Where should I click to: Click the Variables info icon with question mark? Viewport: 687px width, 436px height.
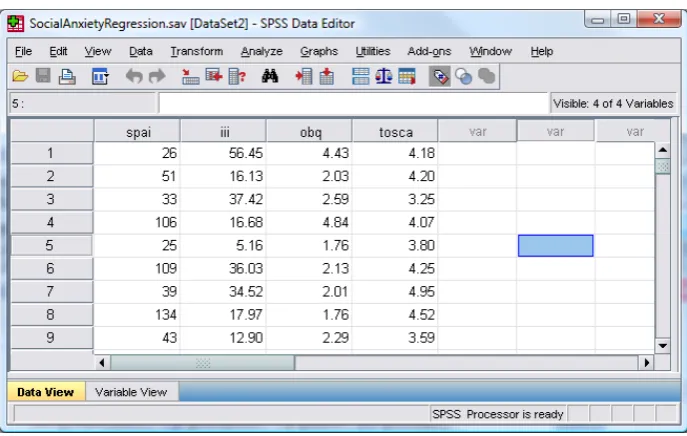coord(237,77)
